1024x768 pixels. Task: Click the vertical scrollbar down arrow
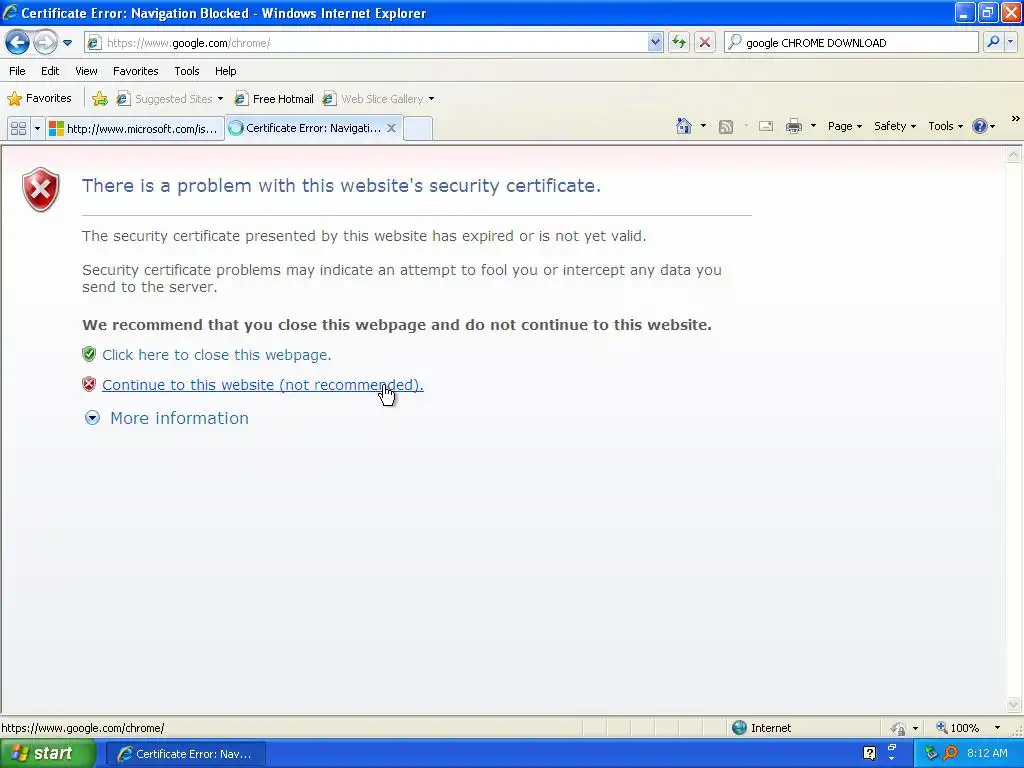(1014, 704)
